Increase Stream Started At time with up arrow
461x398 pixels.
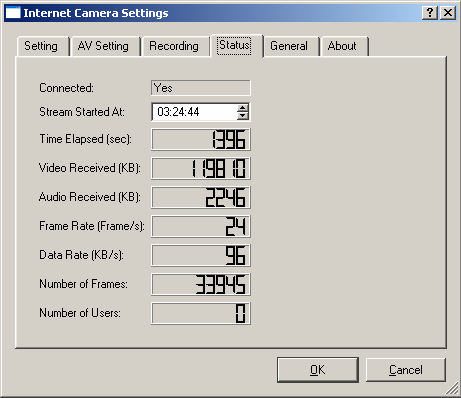pos(243,108)
